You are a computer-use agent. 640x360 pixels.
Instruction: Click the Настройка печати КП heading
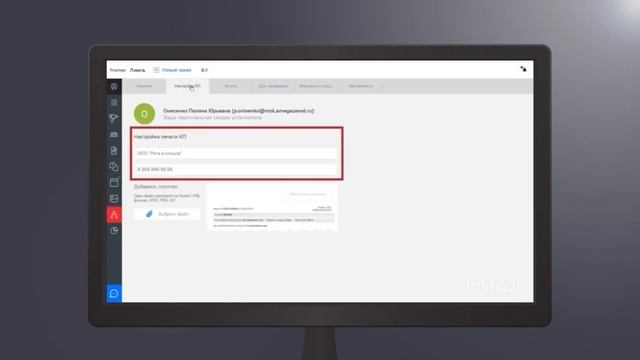[x=160, y=137]
